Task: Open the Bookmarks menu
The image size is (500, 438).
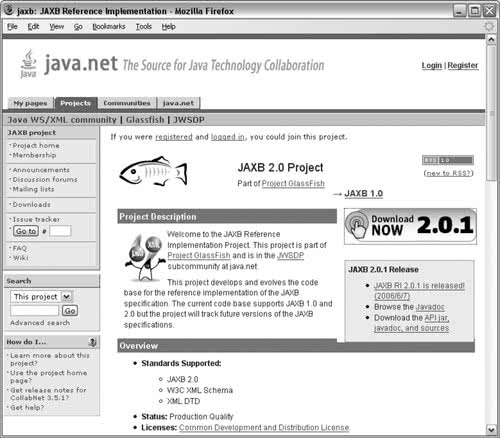Action: [109, 26]
